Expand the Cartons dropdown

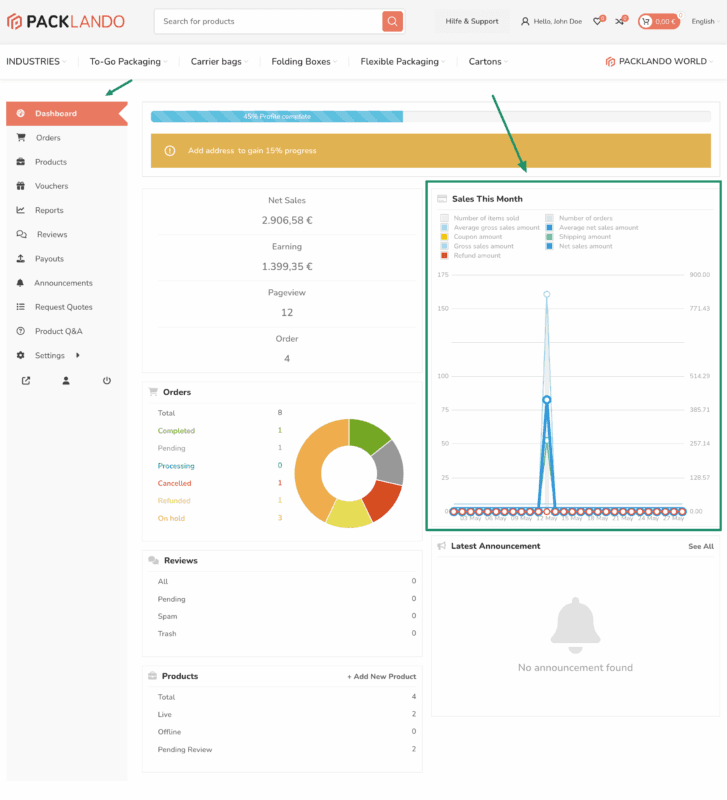[x=488, y=62]
